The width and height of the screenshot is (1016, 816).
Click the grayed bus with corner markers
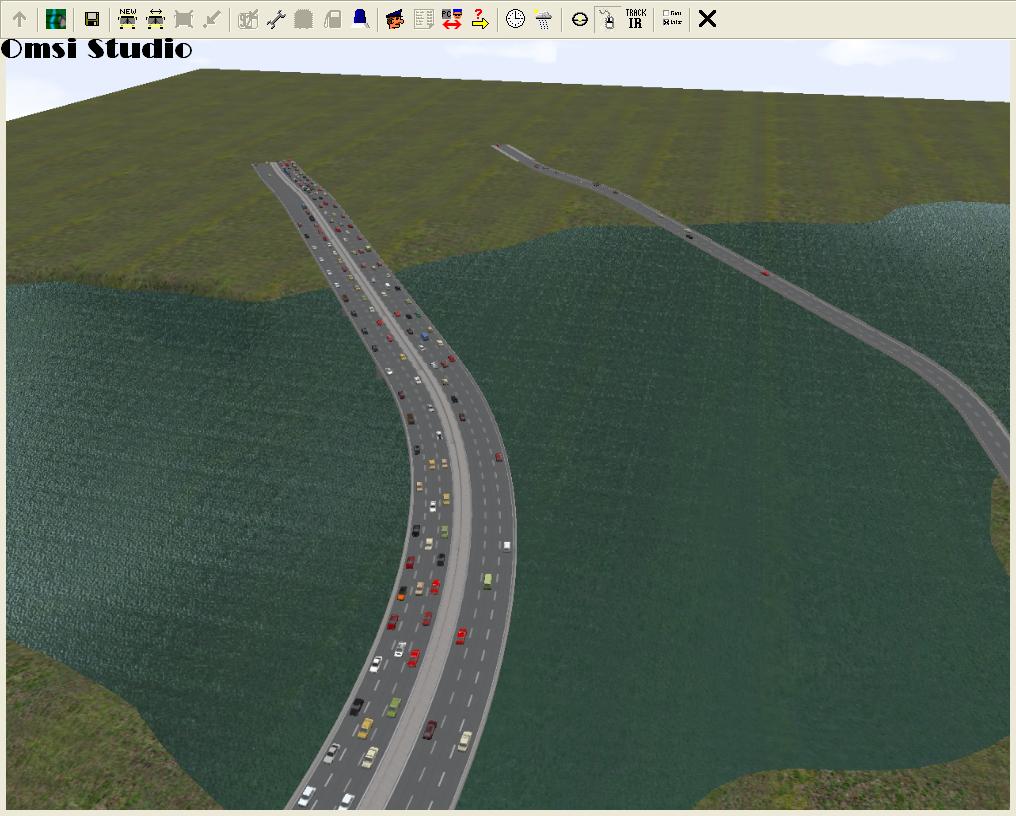(184, 19)
